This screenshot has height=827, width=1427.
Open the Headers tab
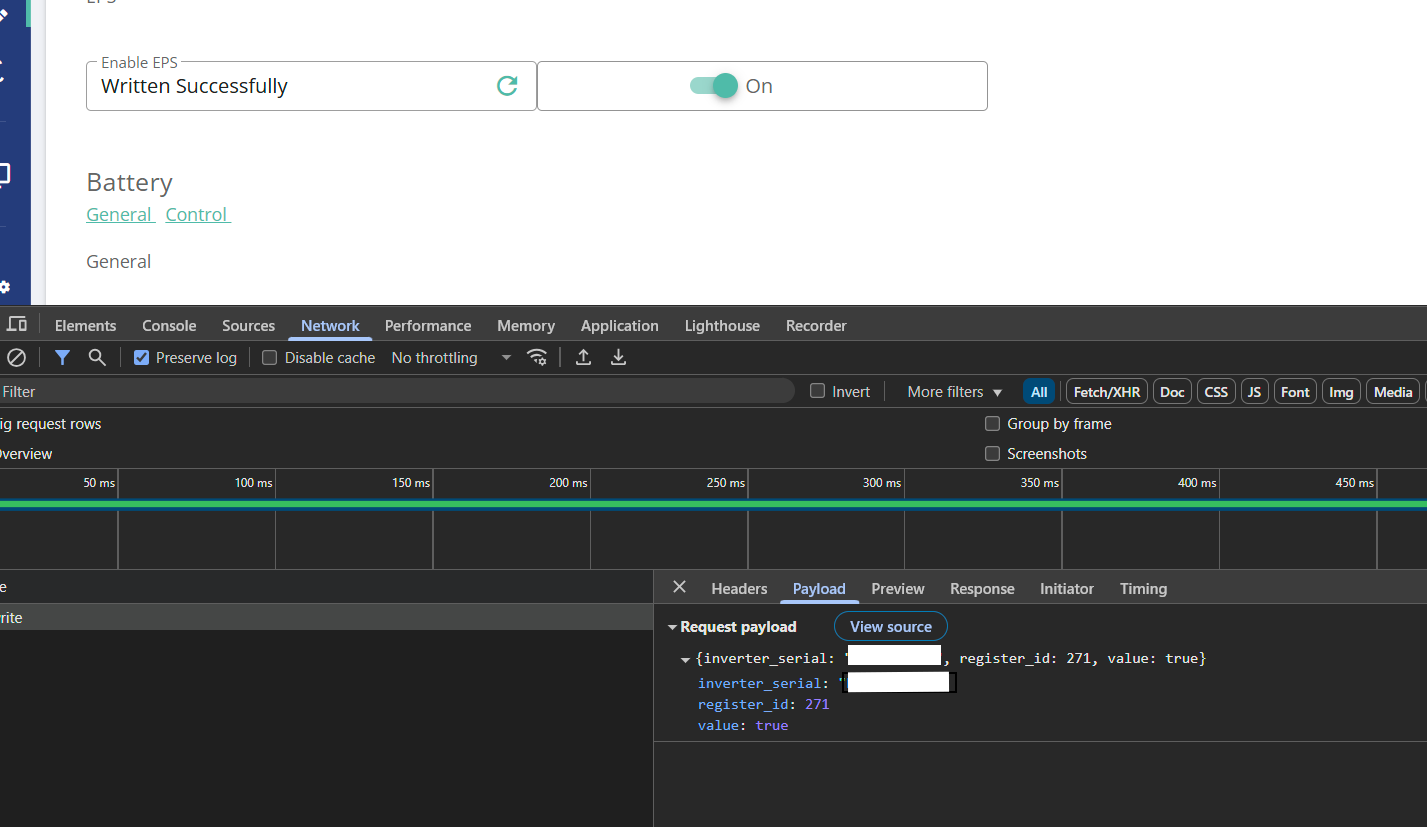click(x=739, y=589)
